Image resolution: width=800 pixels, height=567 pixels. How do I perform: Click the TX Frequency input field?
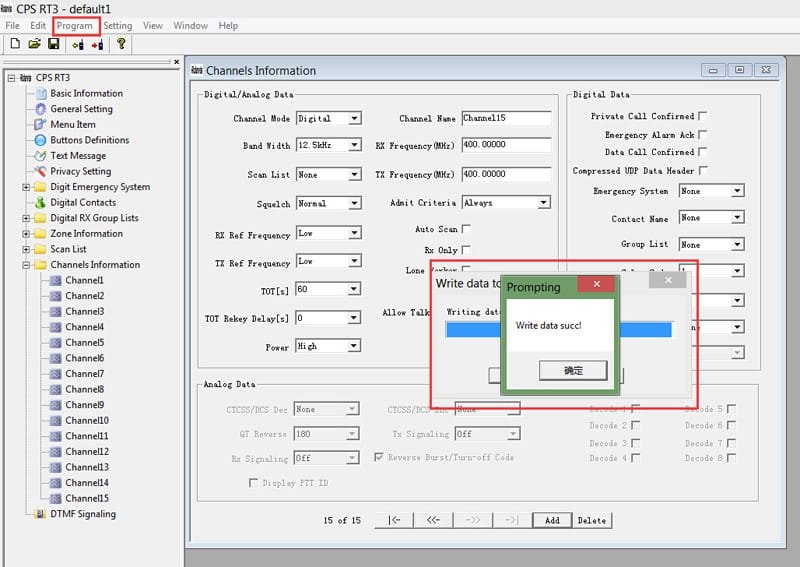506,174
